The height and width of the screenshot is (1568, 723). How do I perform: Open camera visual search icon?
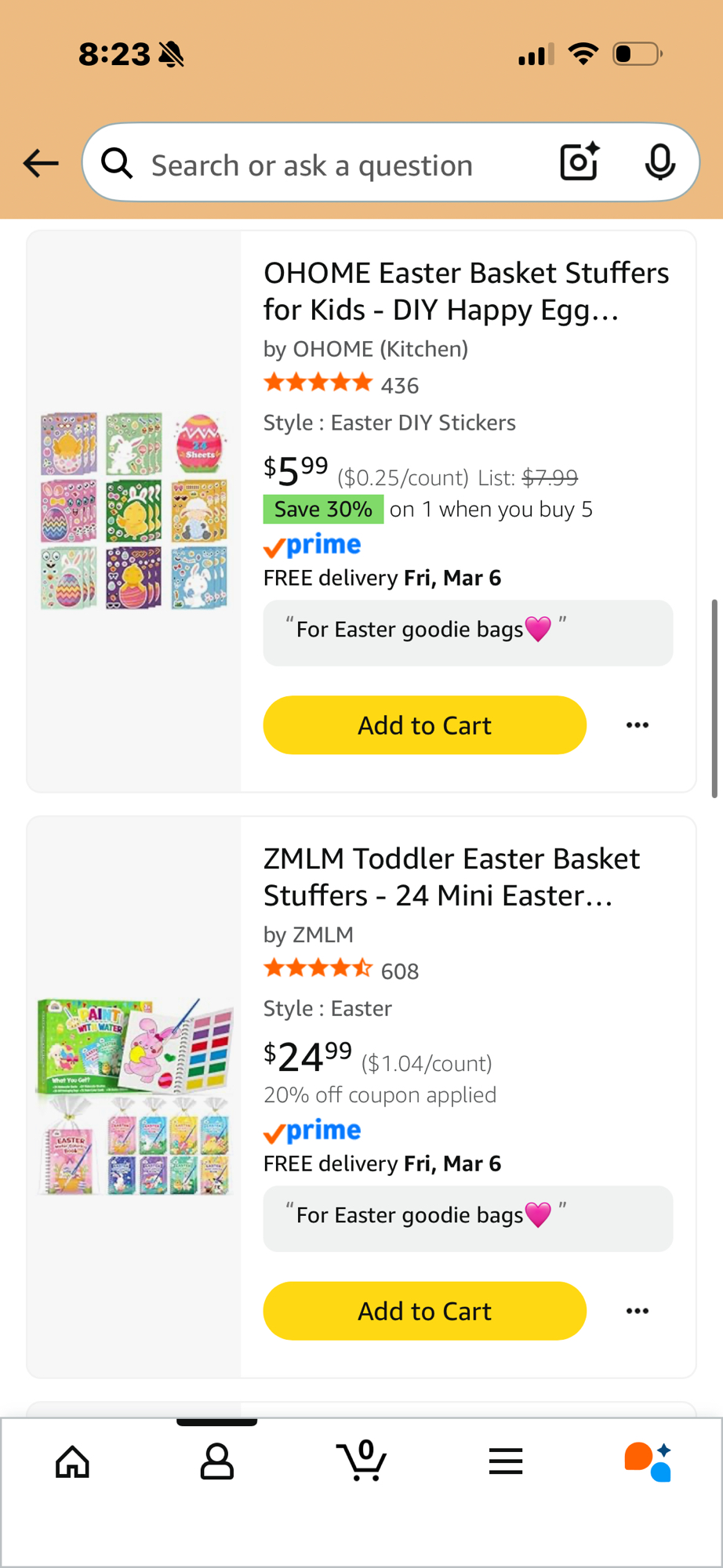point(579,162)
